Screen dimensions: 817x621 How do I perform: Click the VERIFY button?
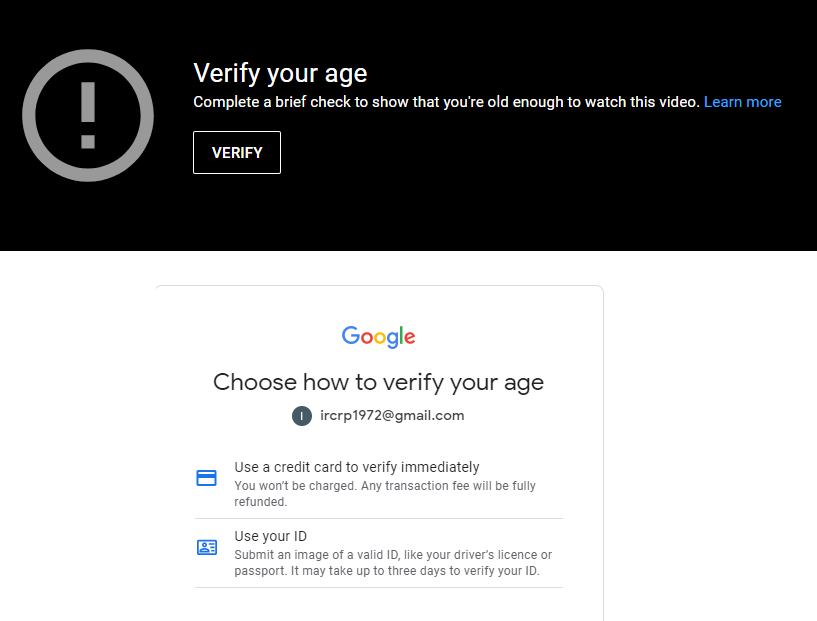237,153
